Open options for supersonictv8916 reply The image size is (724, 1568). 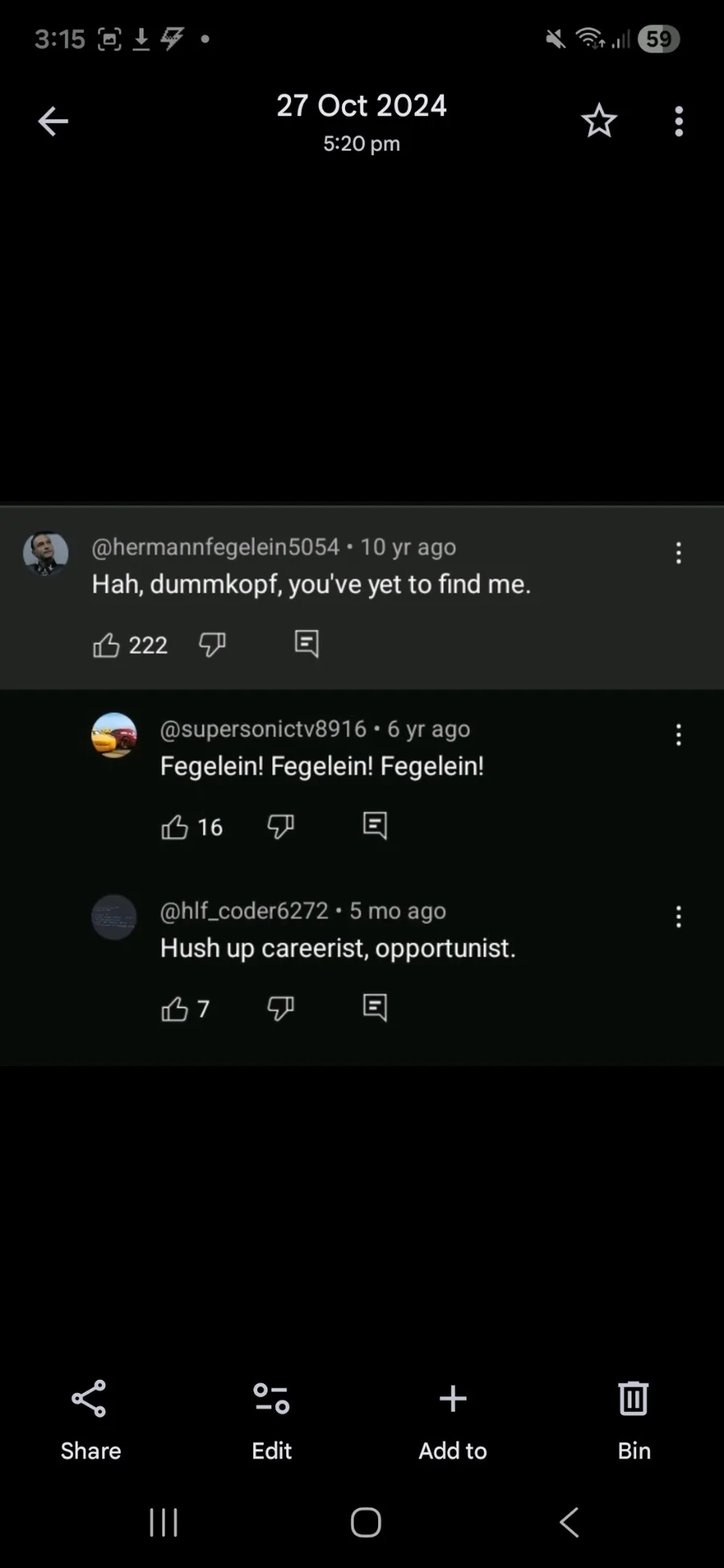click(x=679, y=735)
